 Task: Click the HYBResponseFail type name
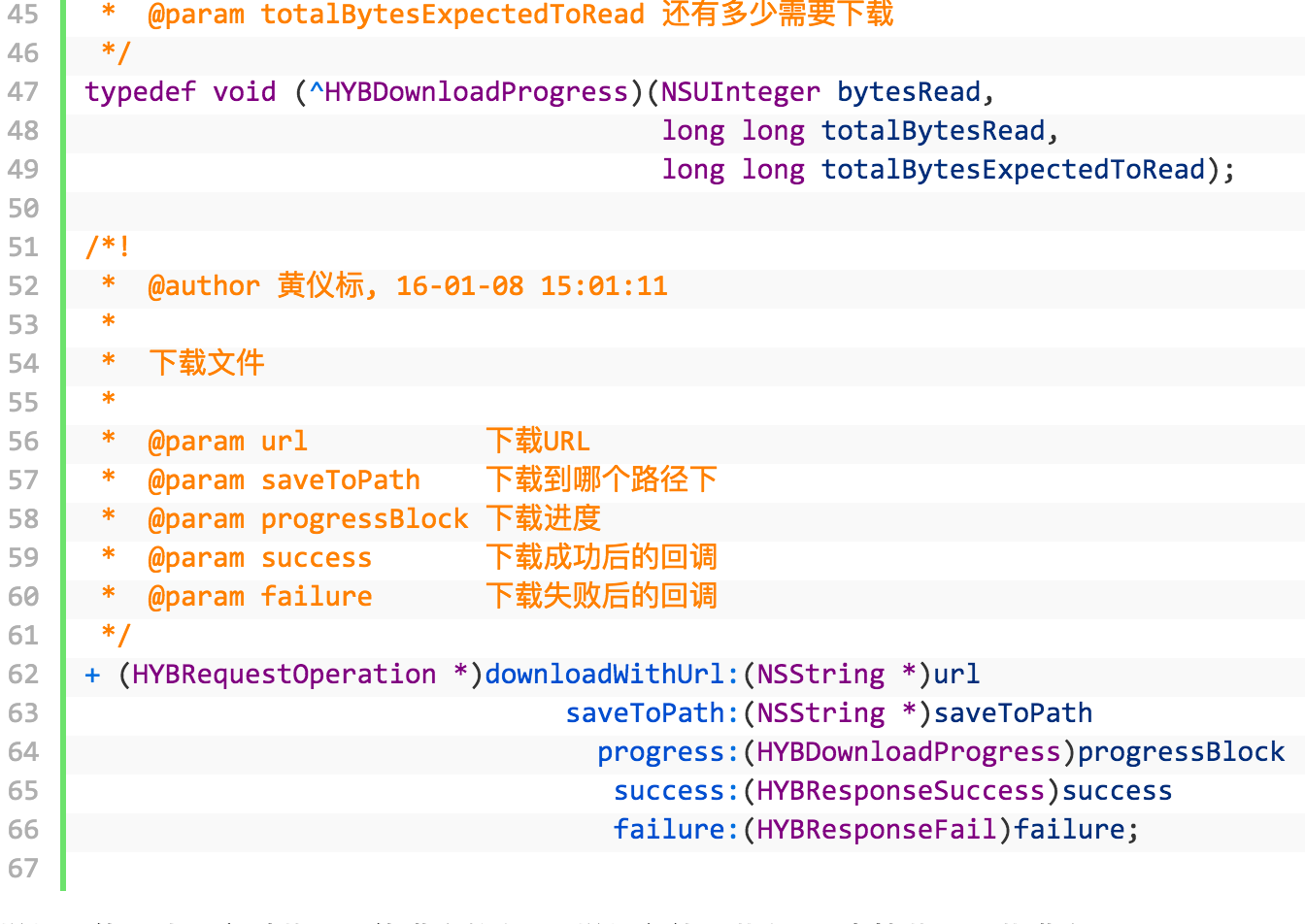(x=876, y=830)
